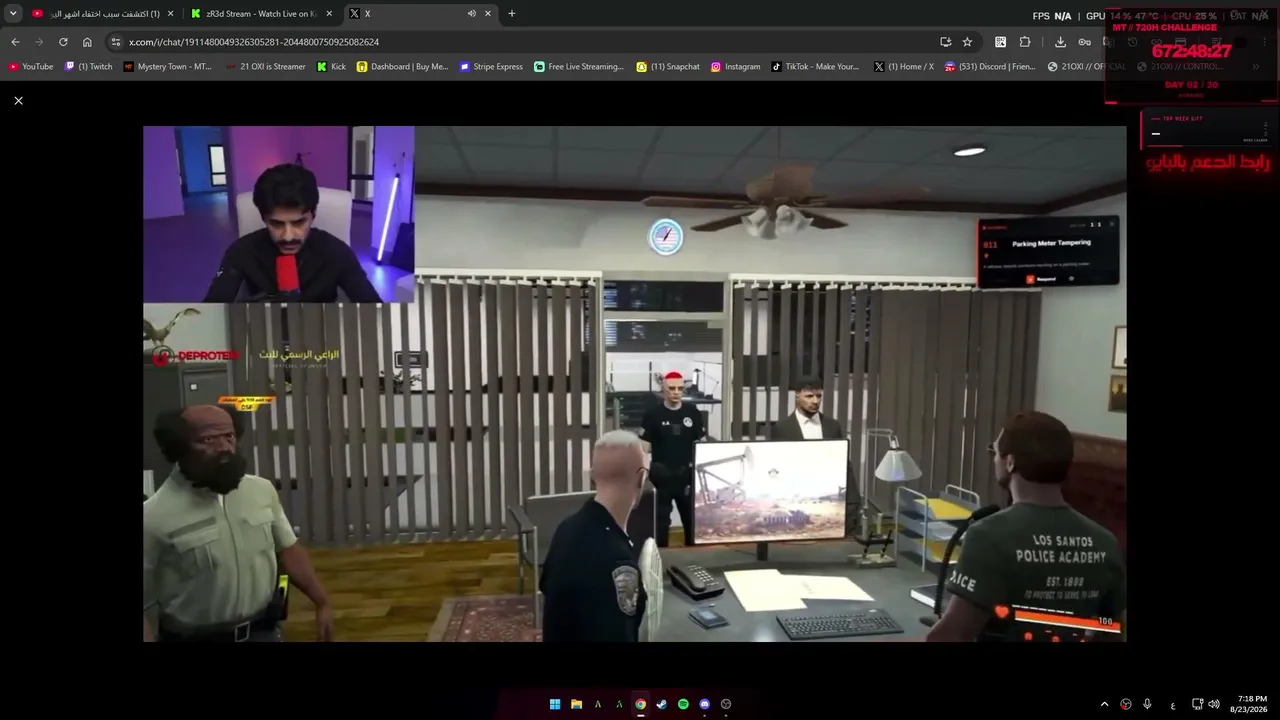Open the QR code extension
Image resolution: width=1280 pixels, height=720 pixels.
coord(1000,42)
